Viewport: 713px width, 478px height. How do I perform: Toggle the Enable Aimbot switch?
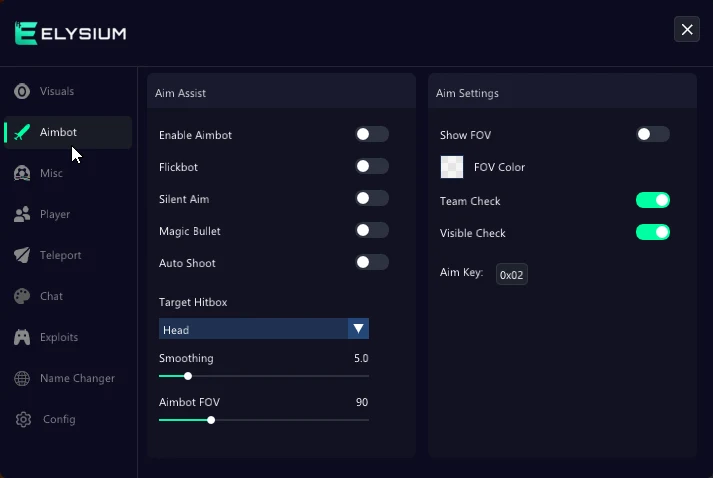pyautogui.click(x=372, y=135)
